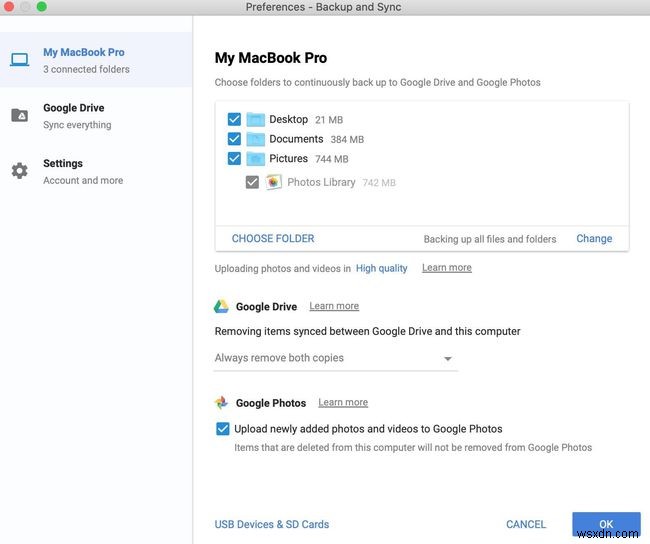
Task: Click the Google Photos pinwheel icon
Action: coord(222,403)
